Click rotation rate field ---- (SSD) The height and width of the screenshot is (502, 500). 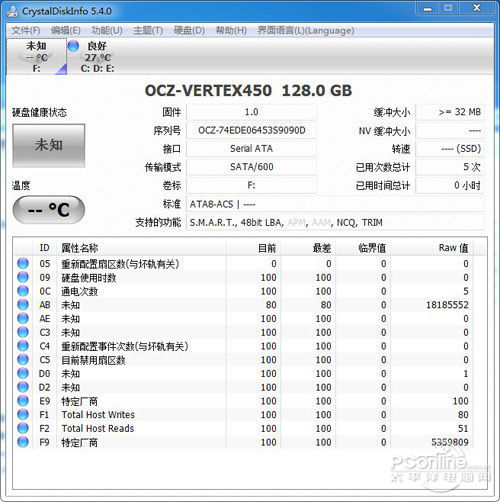pyautogui.click(x=450, y=149)
